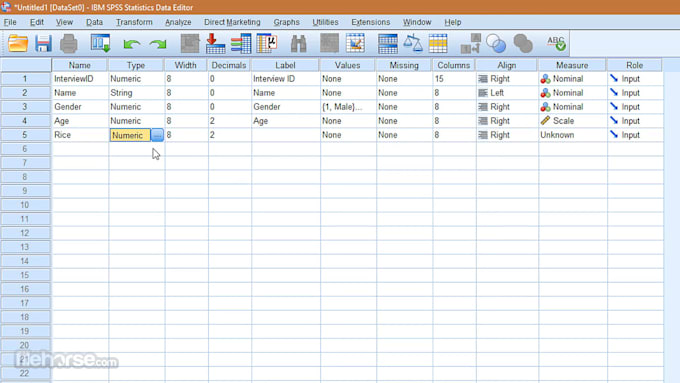This screenshot has width=680, height=383.
Task: Click the Show all variables icon
Action: coord(523,44)
